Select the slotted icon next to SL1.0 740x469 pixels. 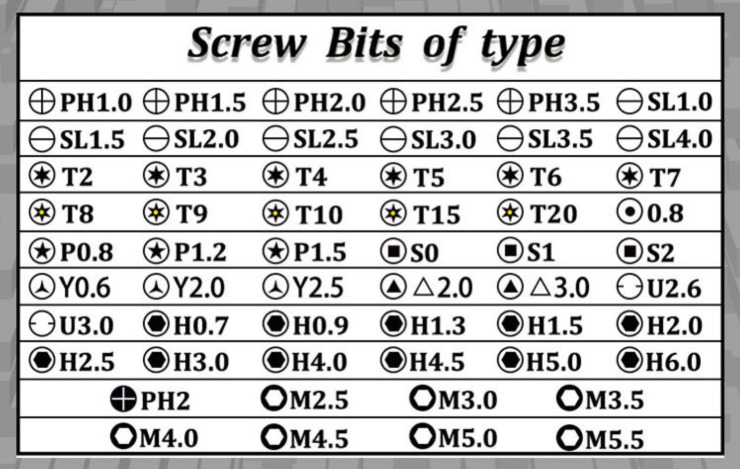[x=629, y=102]
